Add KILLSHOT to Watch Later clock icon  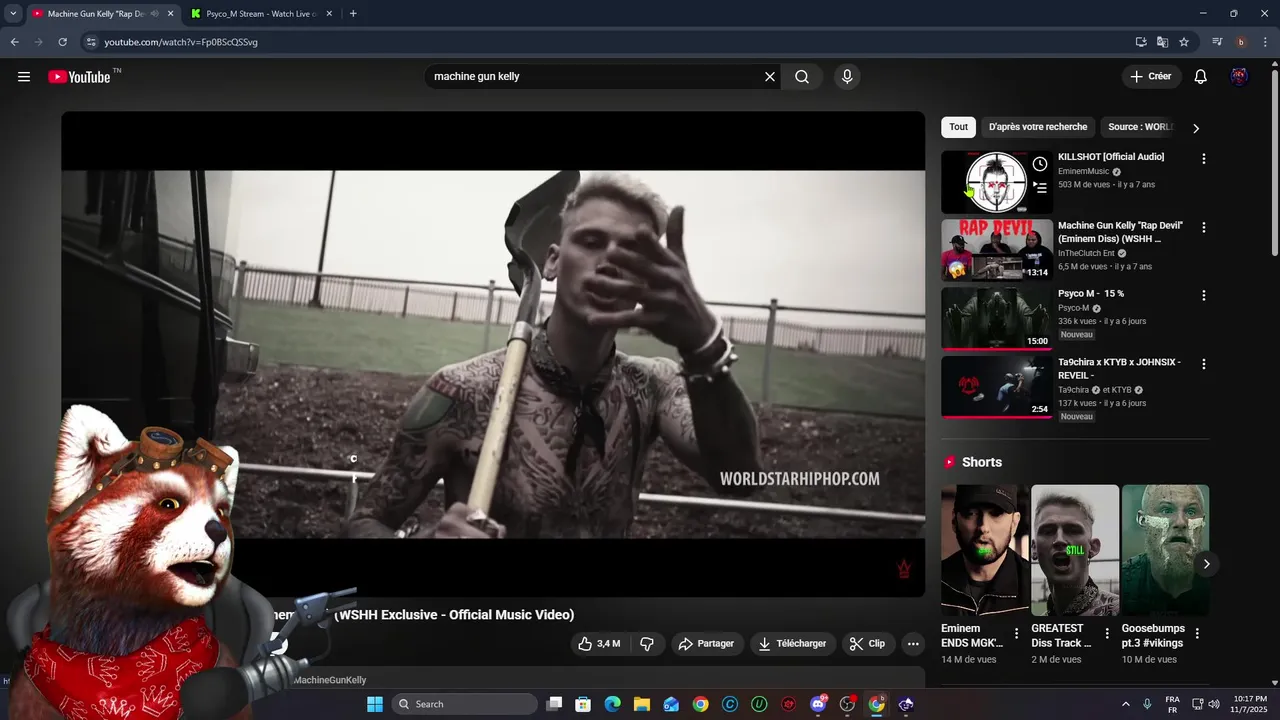coord(1040,164)
